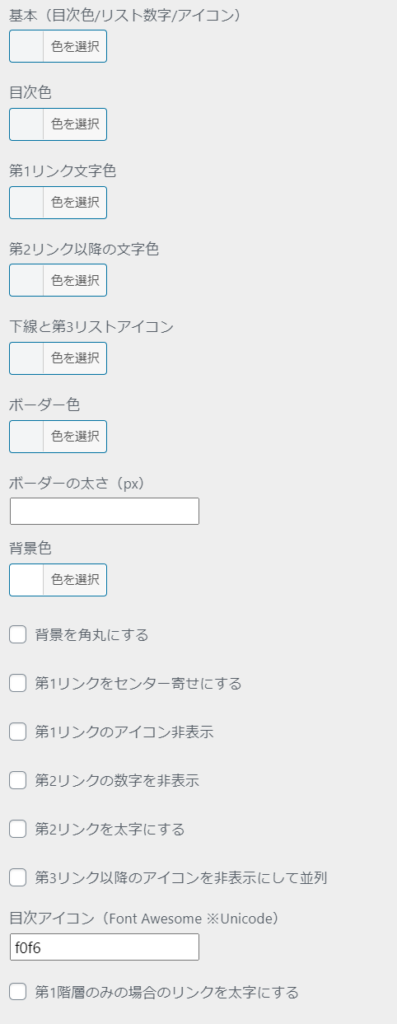Image resolution: width=397 pixels, height=1024 pixels.
Task: Enable 第2リンクを太字にする checkbox
Action: pos(18,829)
